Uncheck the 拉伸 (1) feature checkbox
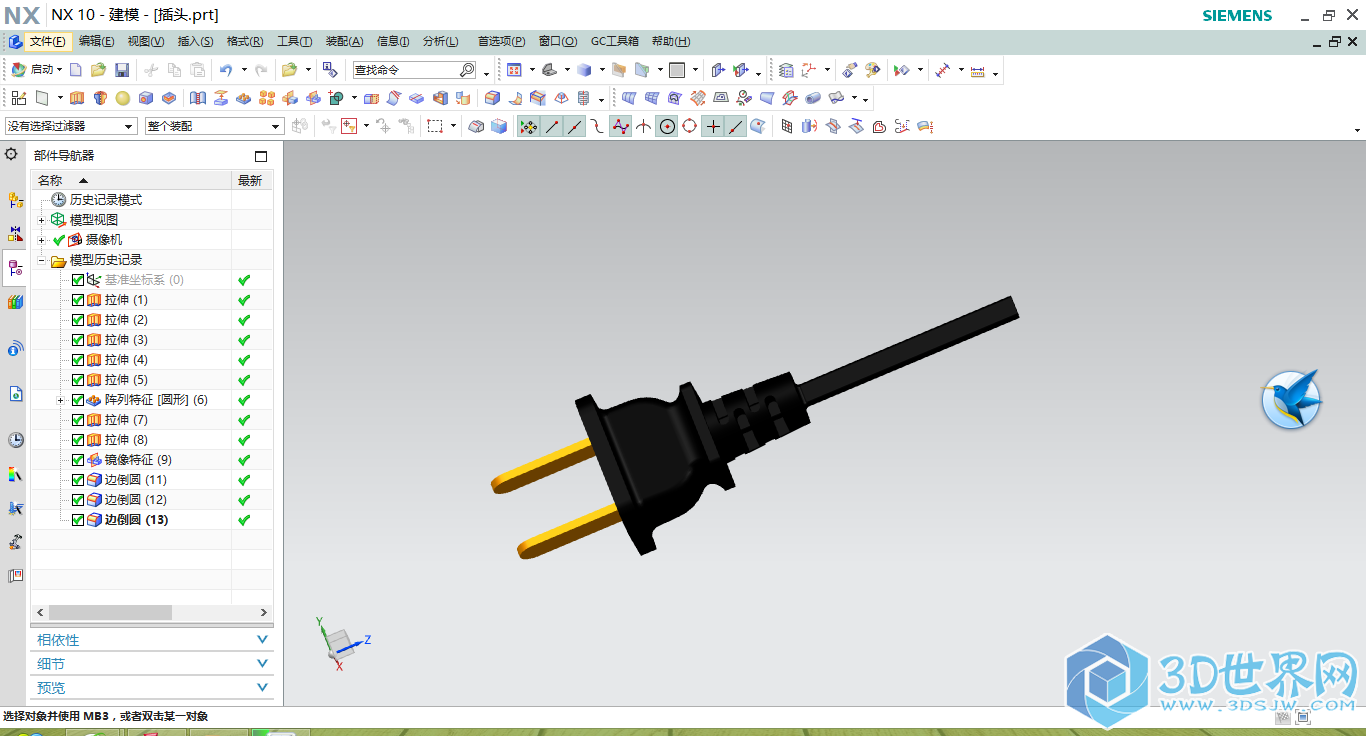The height and width of the screenshot is (736, 1366). [x=78, y=300]
